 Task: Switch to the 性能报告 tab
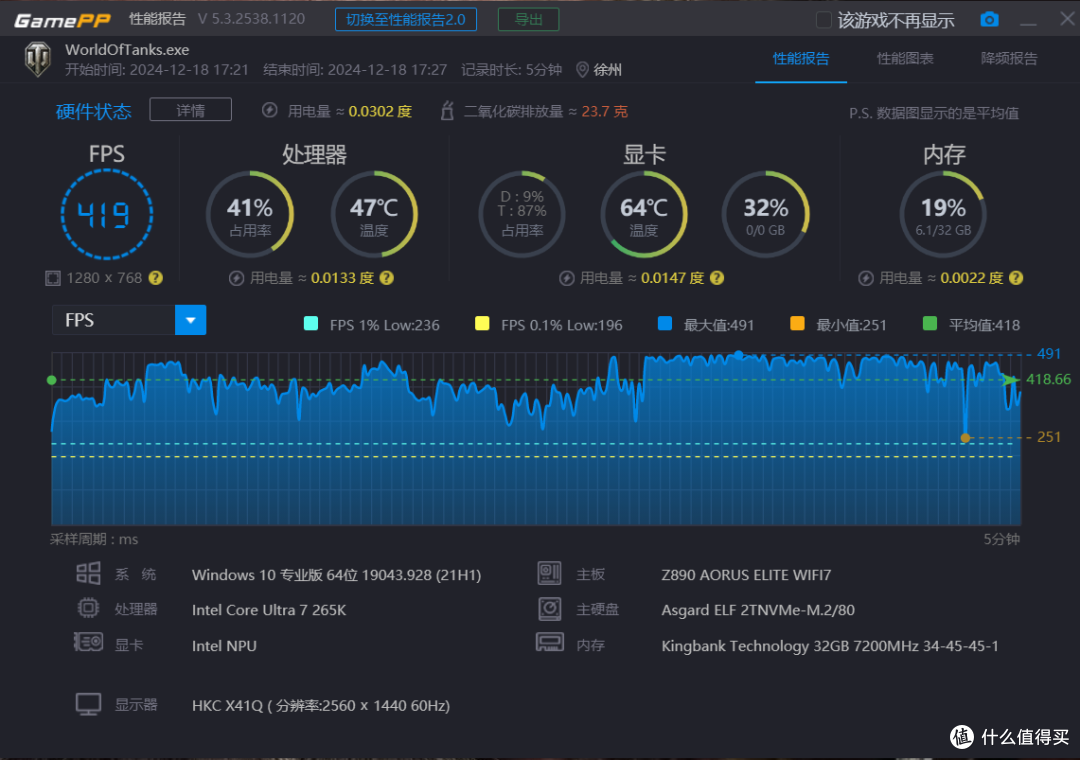click(x=801, y=59)
